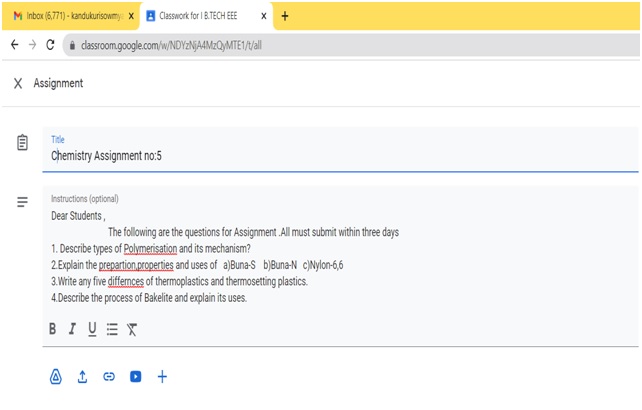The image size is (642, 410).
Task: Click the plus icon to create attachment
Action: (x=163, y=377)
